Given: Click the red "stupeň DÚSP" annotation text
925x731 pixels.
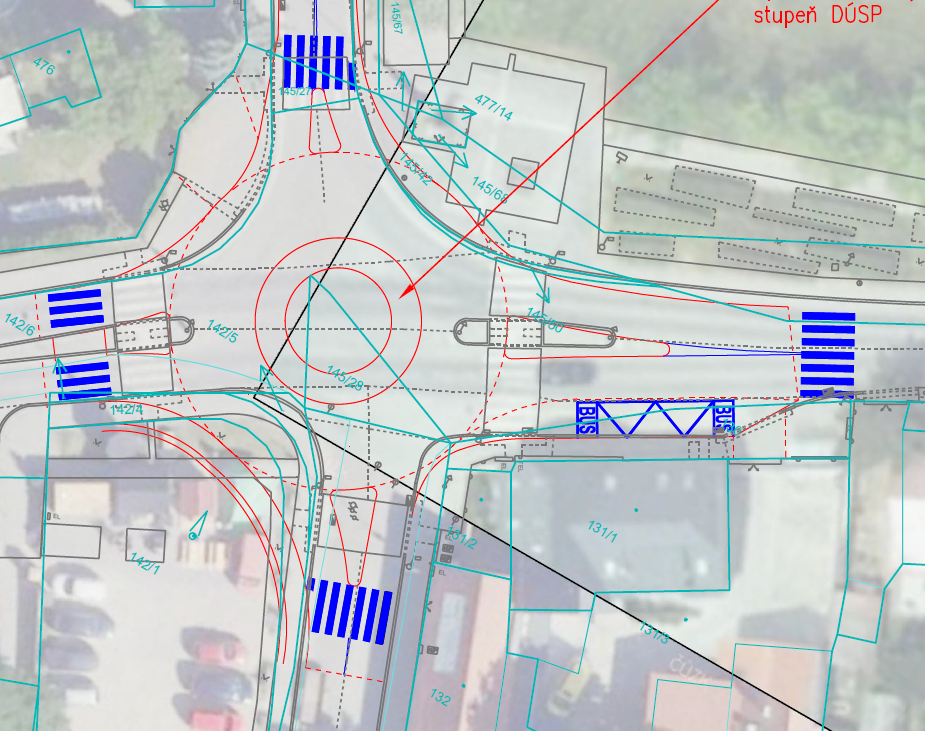Looking at the screenshot, I should tap(824, 15).
